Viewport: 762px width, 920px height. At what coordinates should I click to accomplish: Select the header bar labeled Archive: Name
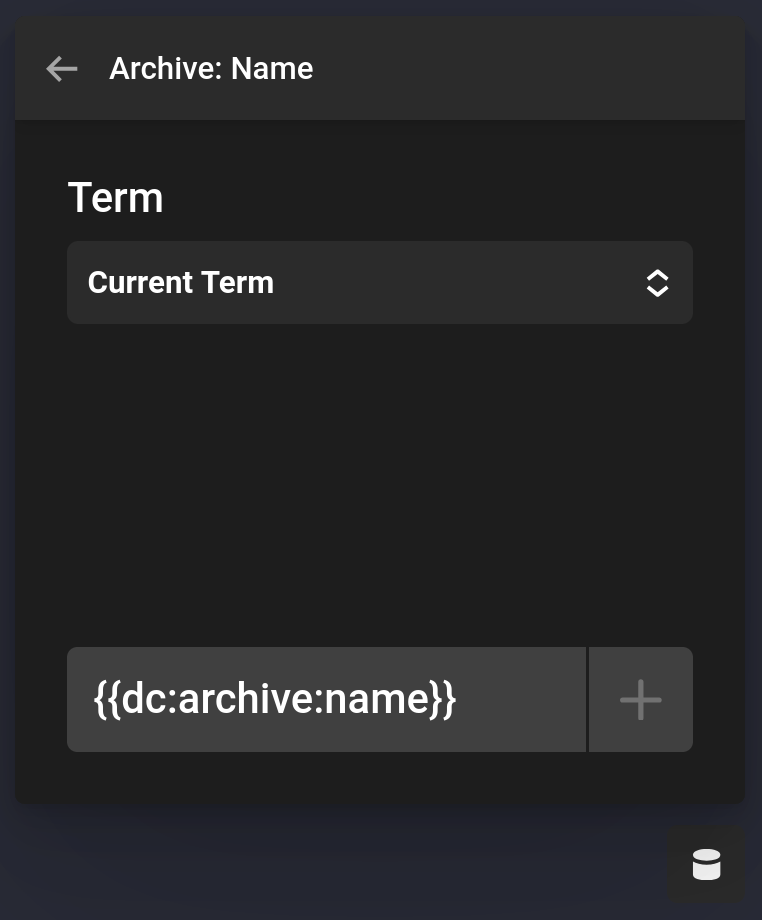tap(380, 68)
